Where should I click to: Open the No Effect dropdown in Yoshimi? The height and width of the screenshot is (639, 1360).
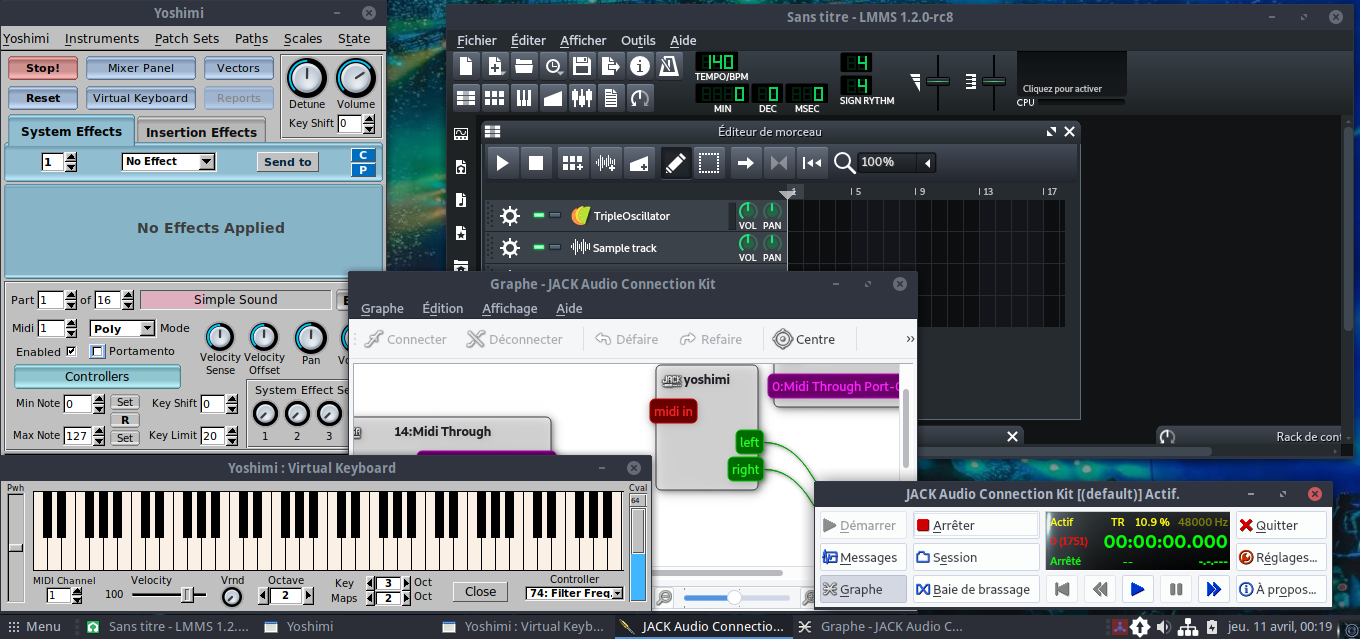point(168,162)
